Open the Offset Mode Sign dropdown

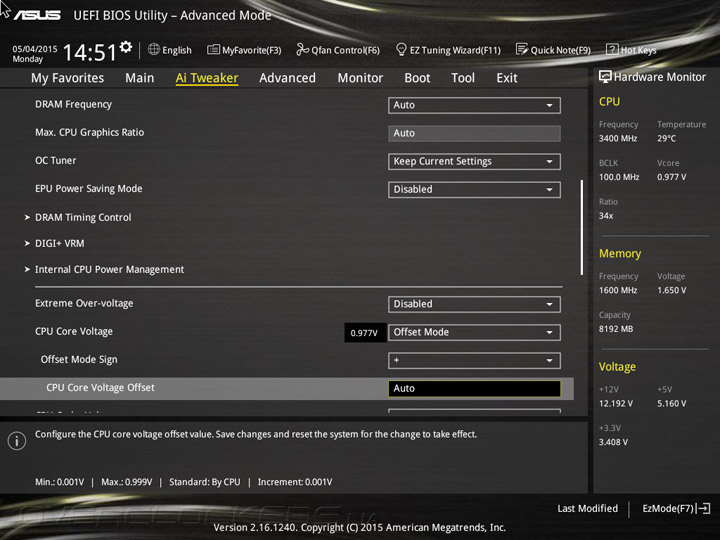(x=474, y=360)
